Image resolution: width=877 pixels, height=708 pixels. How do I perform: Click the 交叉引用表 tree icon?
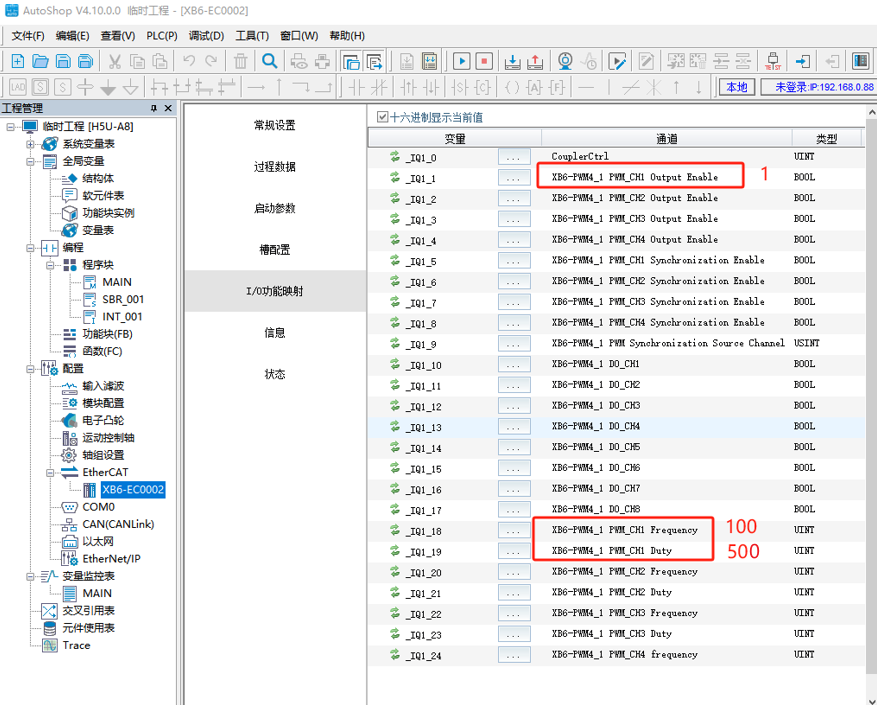[50, 611]
